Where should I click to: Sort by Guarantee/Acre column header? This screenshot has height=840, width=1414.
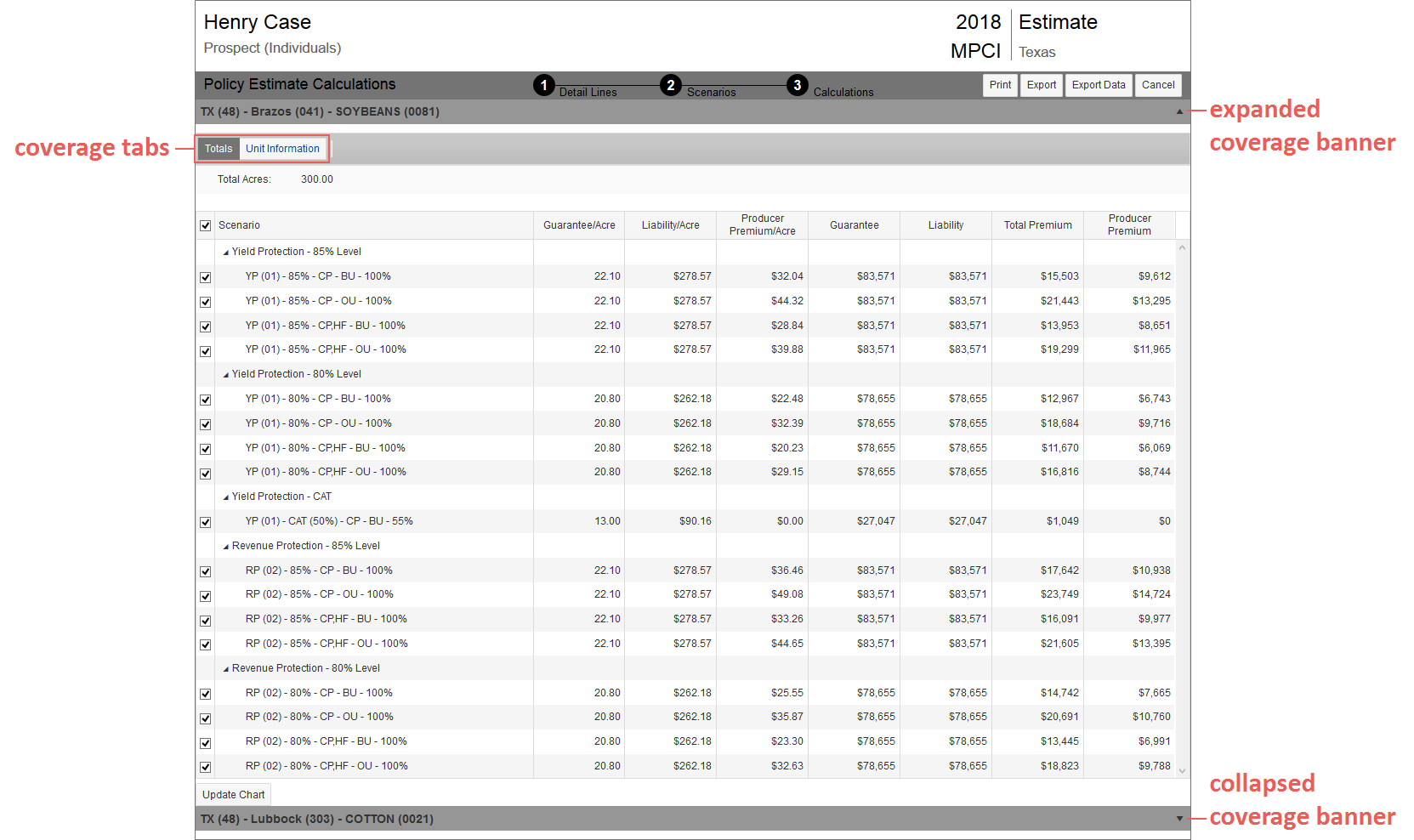579,225
